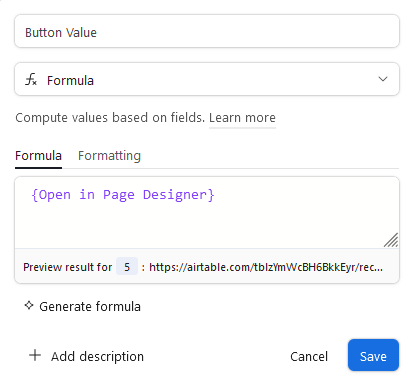
Task: Click the Generate formula sparkle icon
Action: 29,305
